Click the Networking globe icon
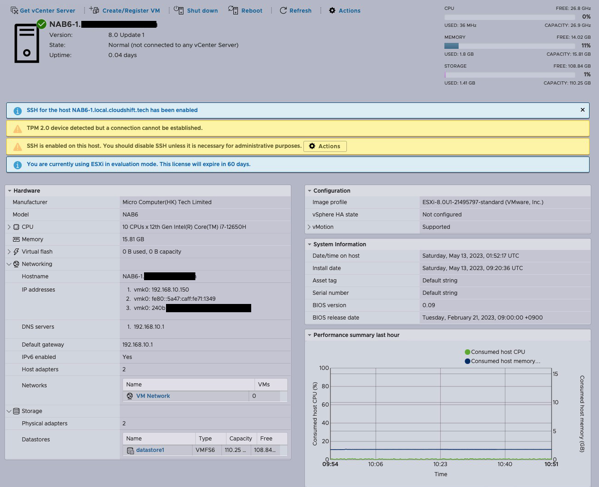Screen dimensions: 599x487 tap(16, 264)
